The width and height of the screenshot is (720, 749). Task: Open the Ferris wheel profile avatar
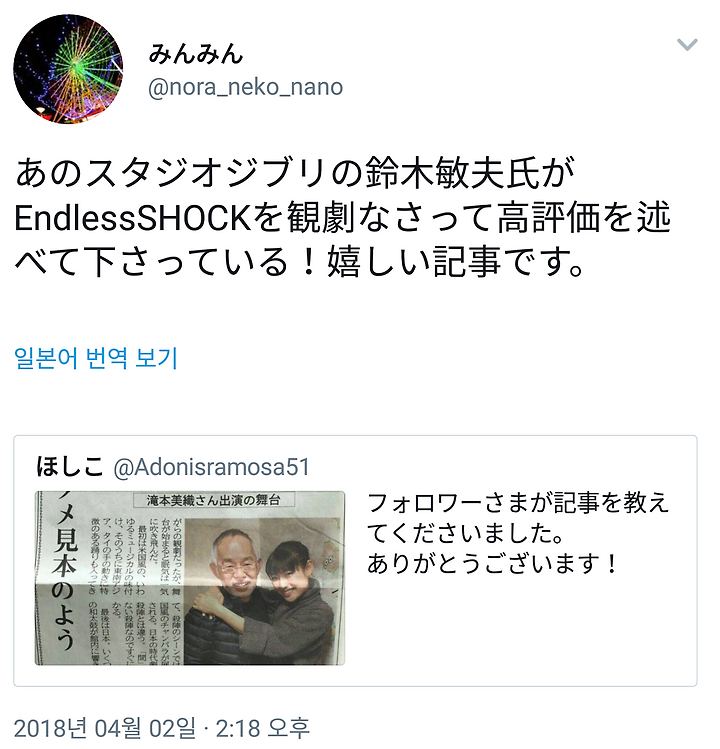click(68, 69)
